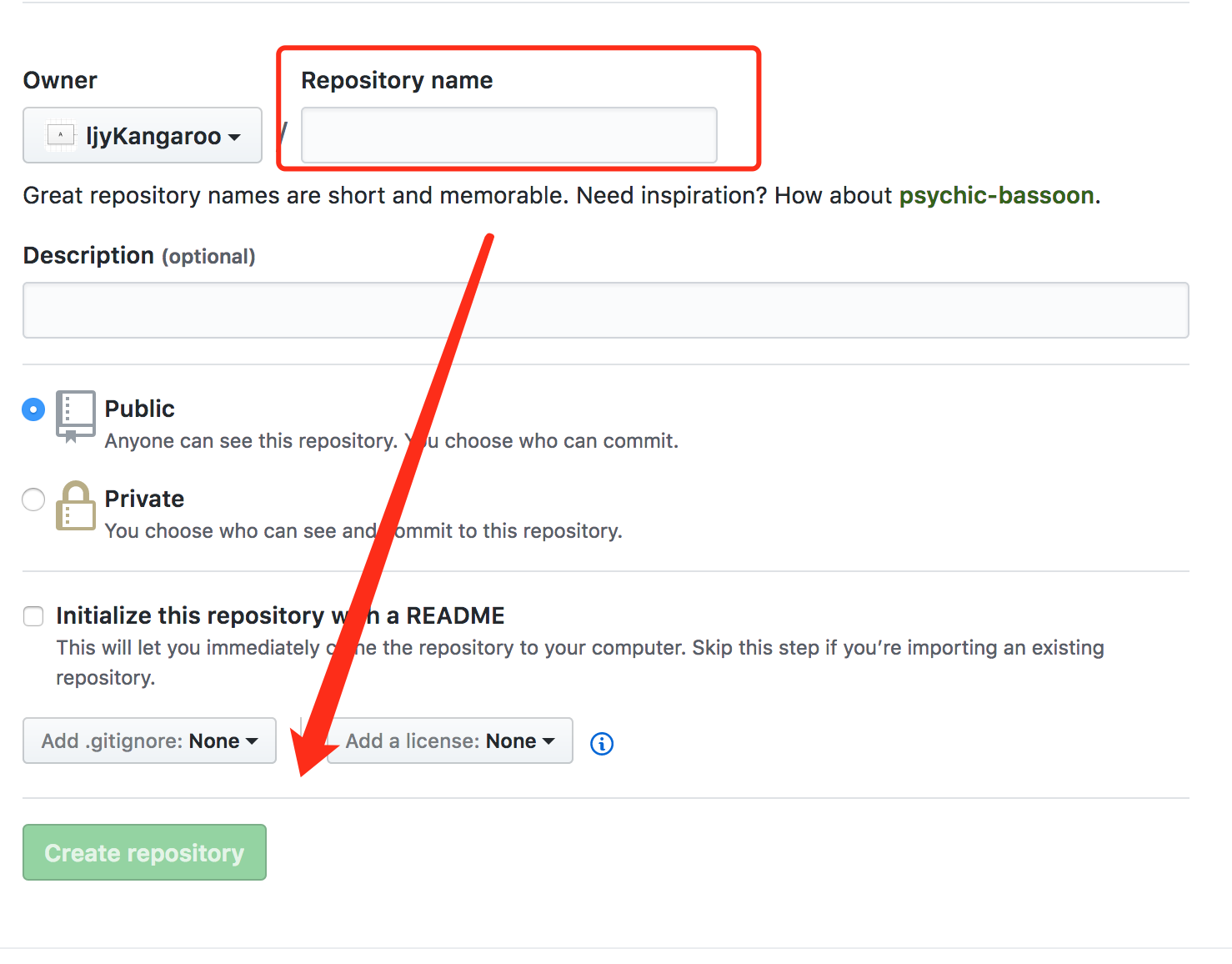This screenshot has height=964, width=1232.
Task: Select the Private visibility radio button
Action: pyautogui.click(x=33, y=500)
